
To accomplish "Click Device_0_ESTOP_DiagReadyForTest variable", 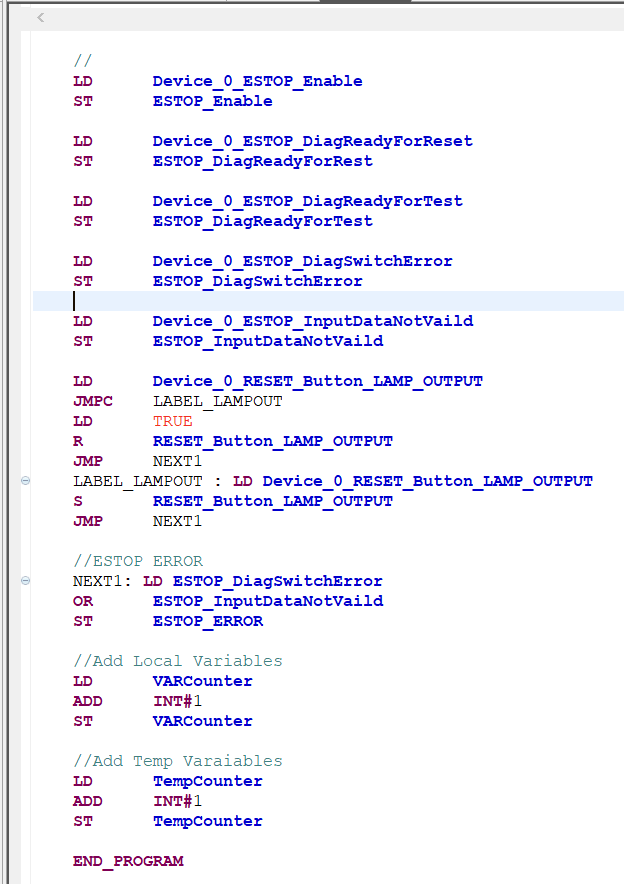I will point(307,201).
